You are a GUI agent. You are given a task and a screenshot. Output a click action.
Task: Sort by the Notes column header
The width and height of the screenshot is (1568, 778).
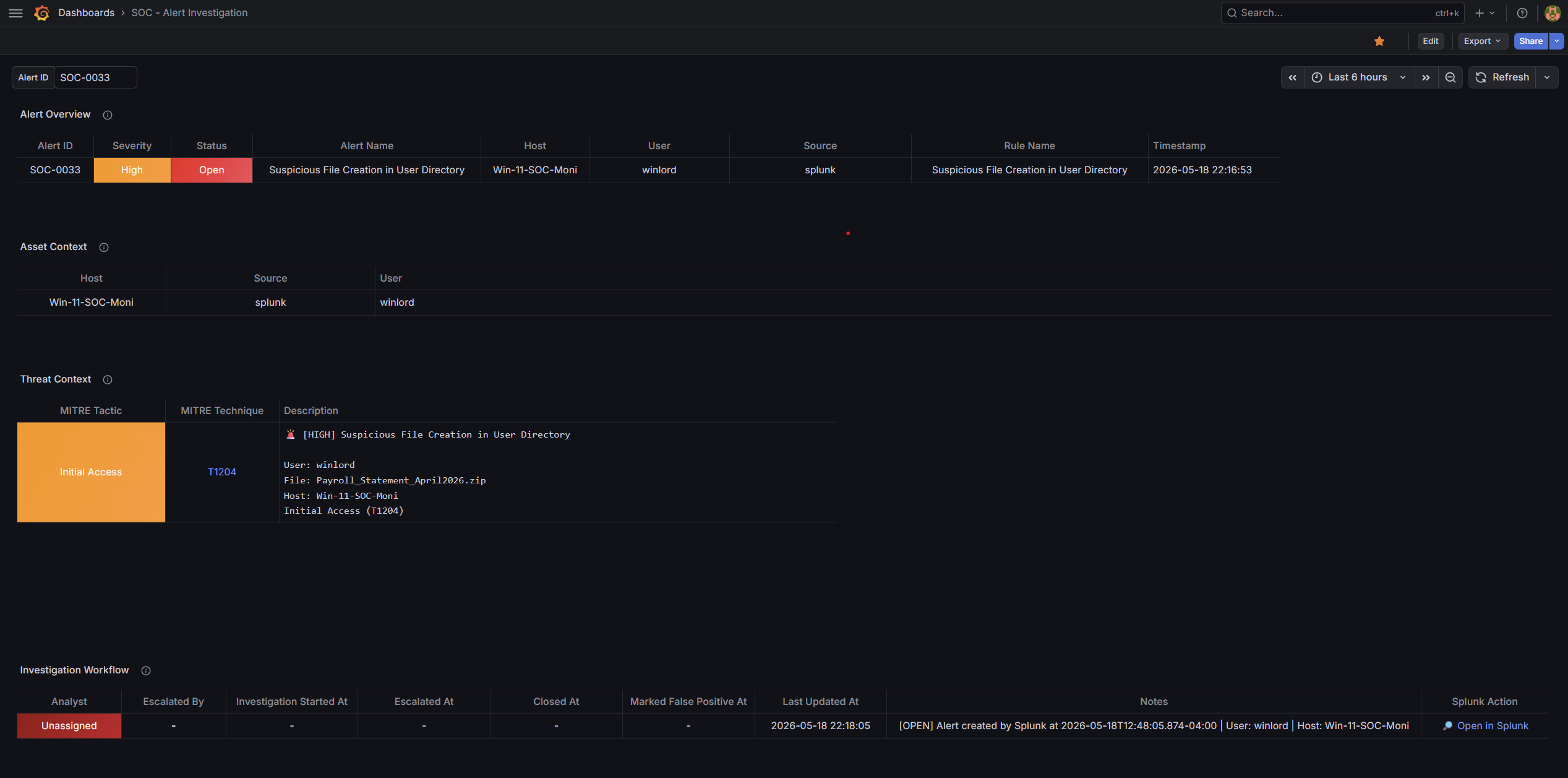pyautogui.click(x=1154, y=702)
